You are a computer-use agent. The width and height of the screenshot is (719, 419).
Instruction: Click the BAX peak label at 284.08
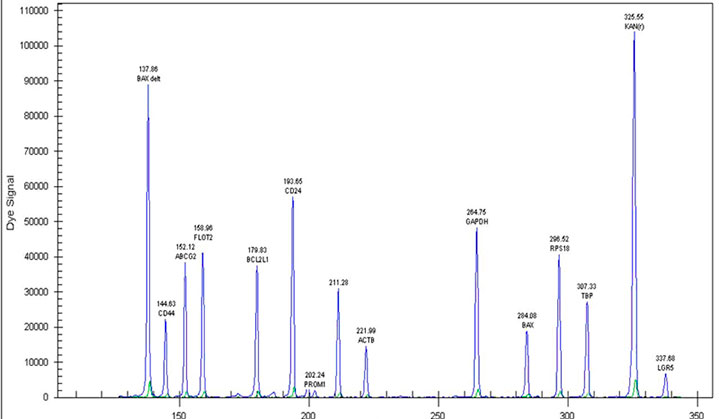(527, 320)
